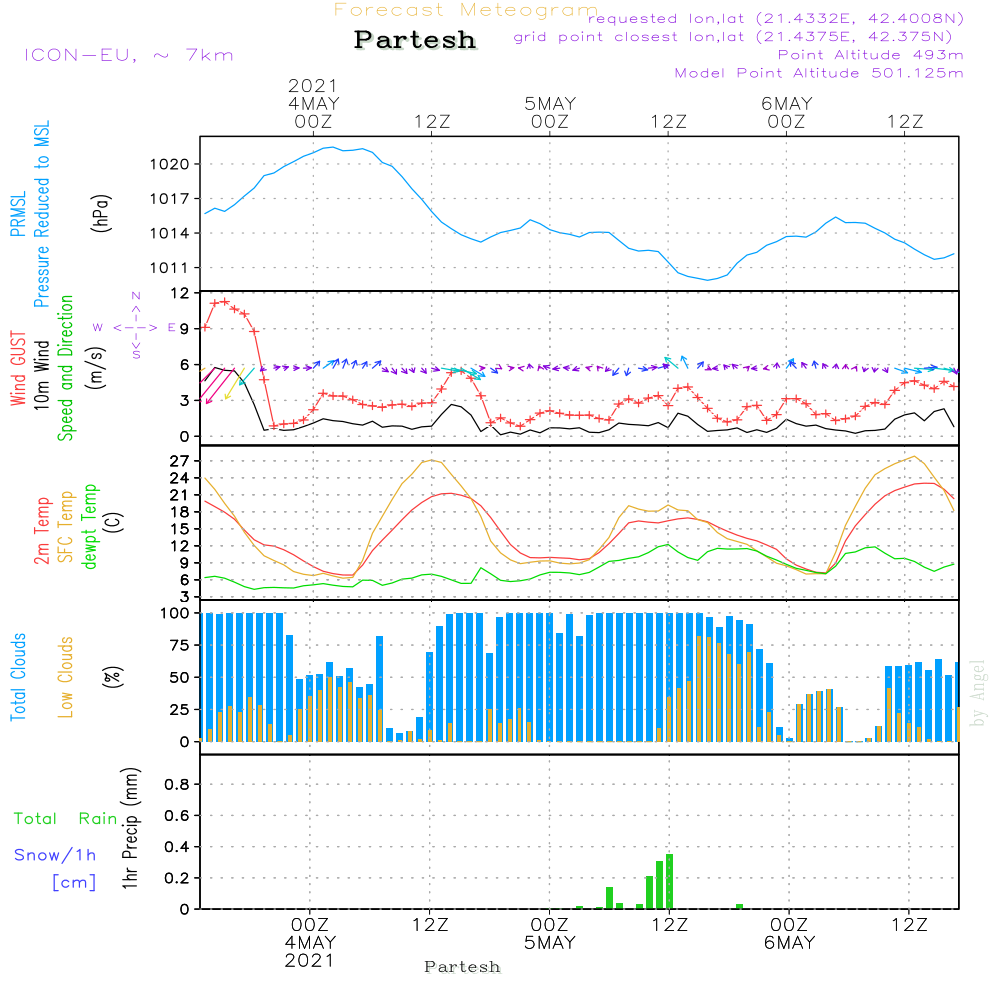Click the 'SFC Temp' axis label
1000x1000 pixels.
(66, 527)
